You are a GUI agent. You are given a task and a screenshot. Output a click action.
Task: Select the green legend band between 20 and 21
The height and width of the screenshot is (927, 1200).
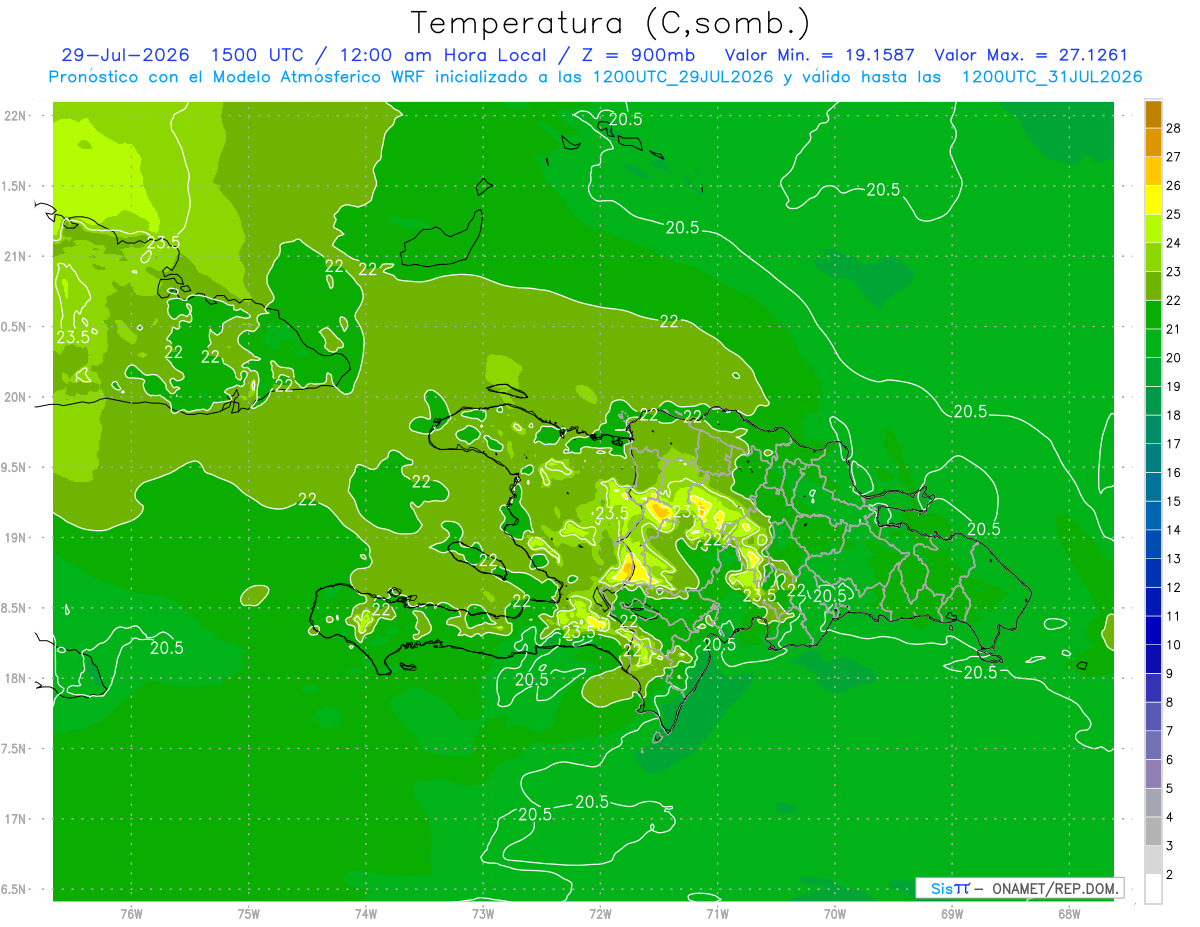[x=1153, y=344]
